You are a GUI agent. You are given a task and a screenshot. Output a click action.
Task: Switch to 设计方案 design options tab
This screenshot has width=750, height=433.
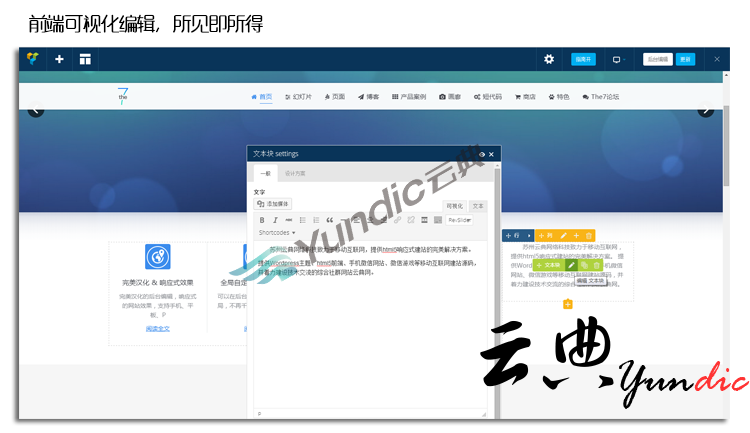click(295, 173)
